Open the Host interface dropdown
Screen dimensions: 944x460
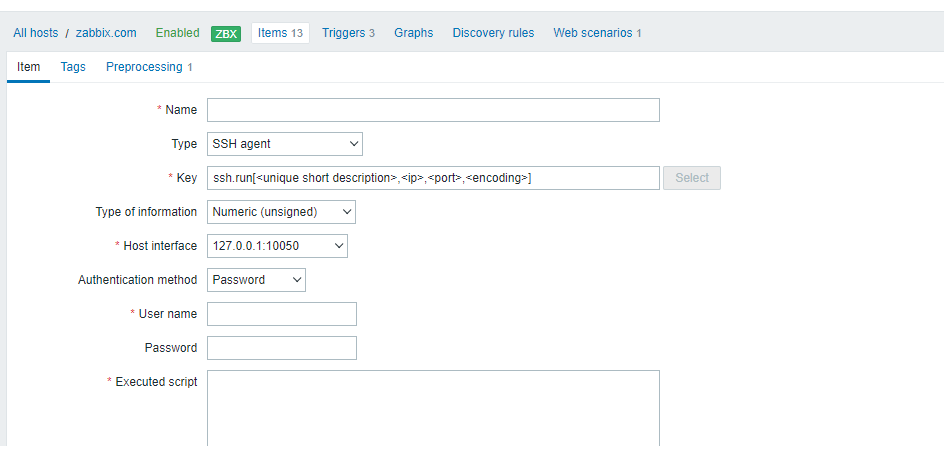277,246
